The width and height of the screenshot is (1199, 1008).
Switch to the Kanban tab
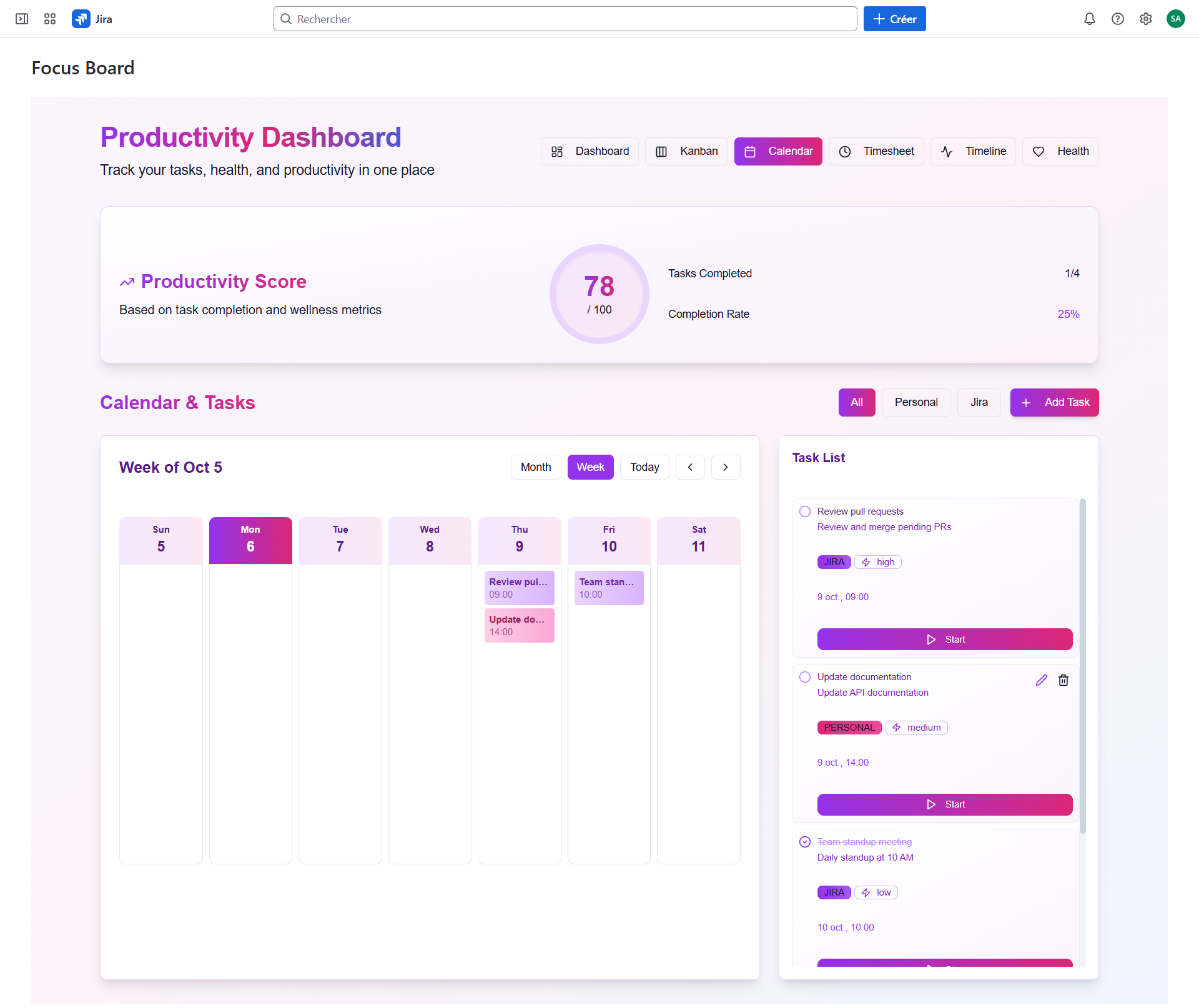click(x=686, y=151)
